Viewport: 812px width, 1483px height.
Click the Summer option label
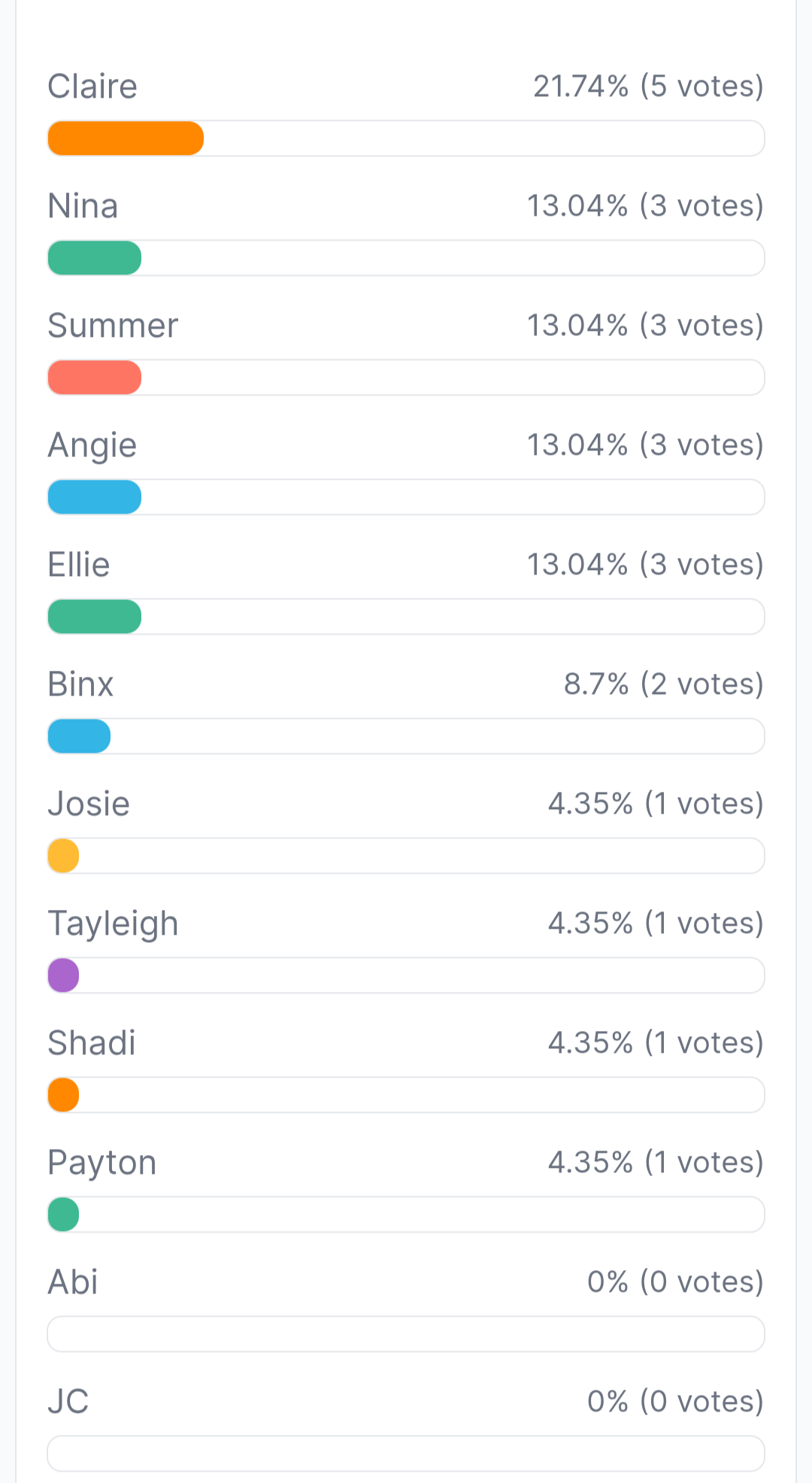coord(113,326)
